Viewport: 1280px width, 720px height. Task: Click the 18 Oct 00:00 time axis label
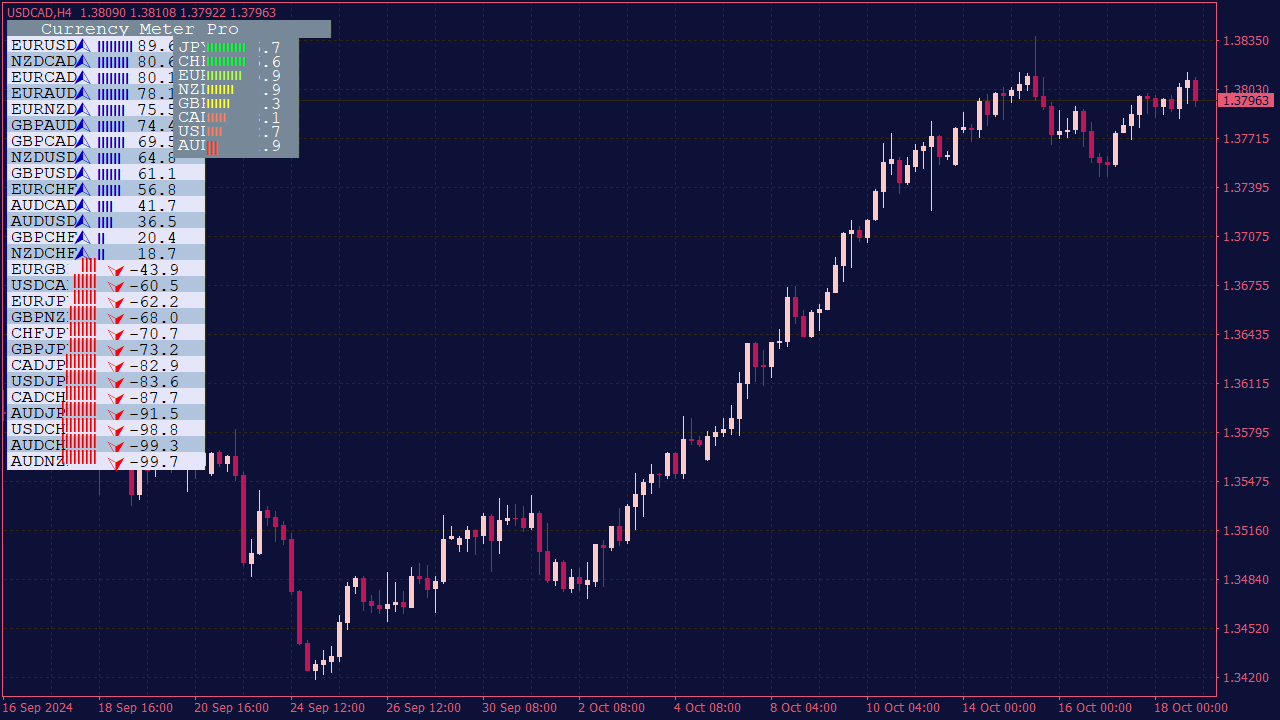point(1191,708)
